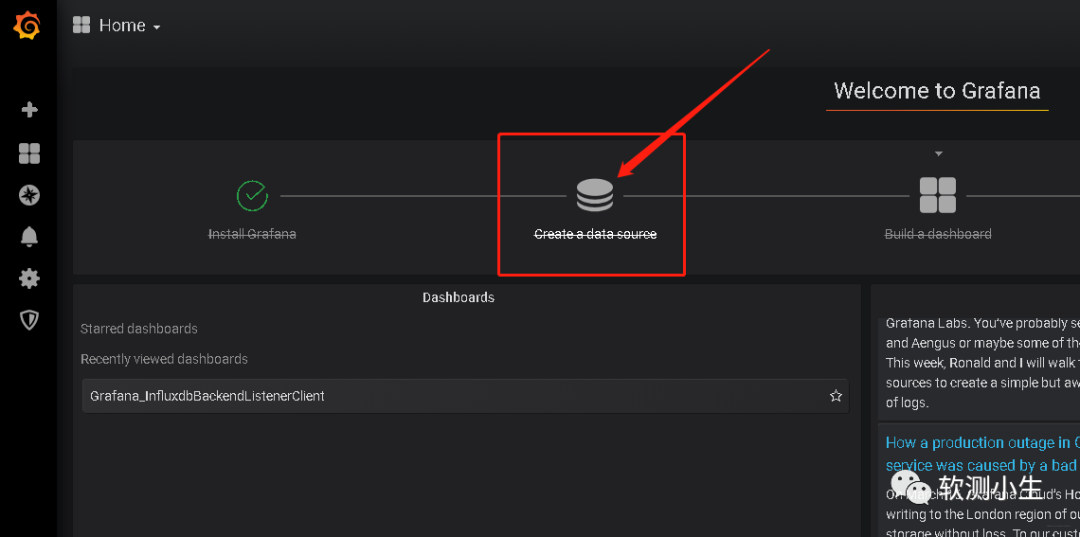Click the Build a dashboard label
Image resolution: width=1080 pixels, height=537 pixels.
tap(937, 234)
